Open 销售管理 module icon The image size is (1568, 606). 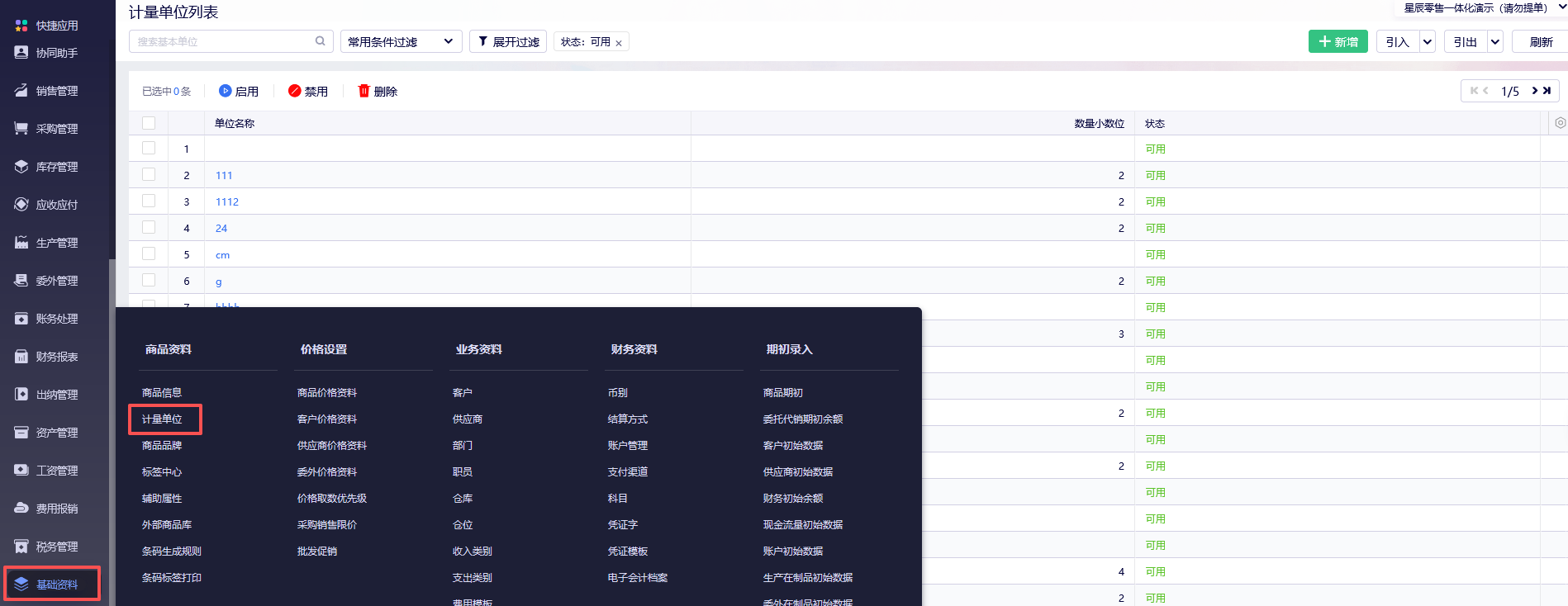click(x=21, y=90)
